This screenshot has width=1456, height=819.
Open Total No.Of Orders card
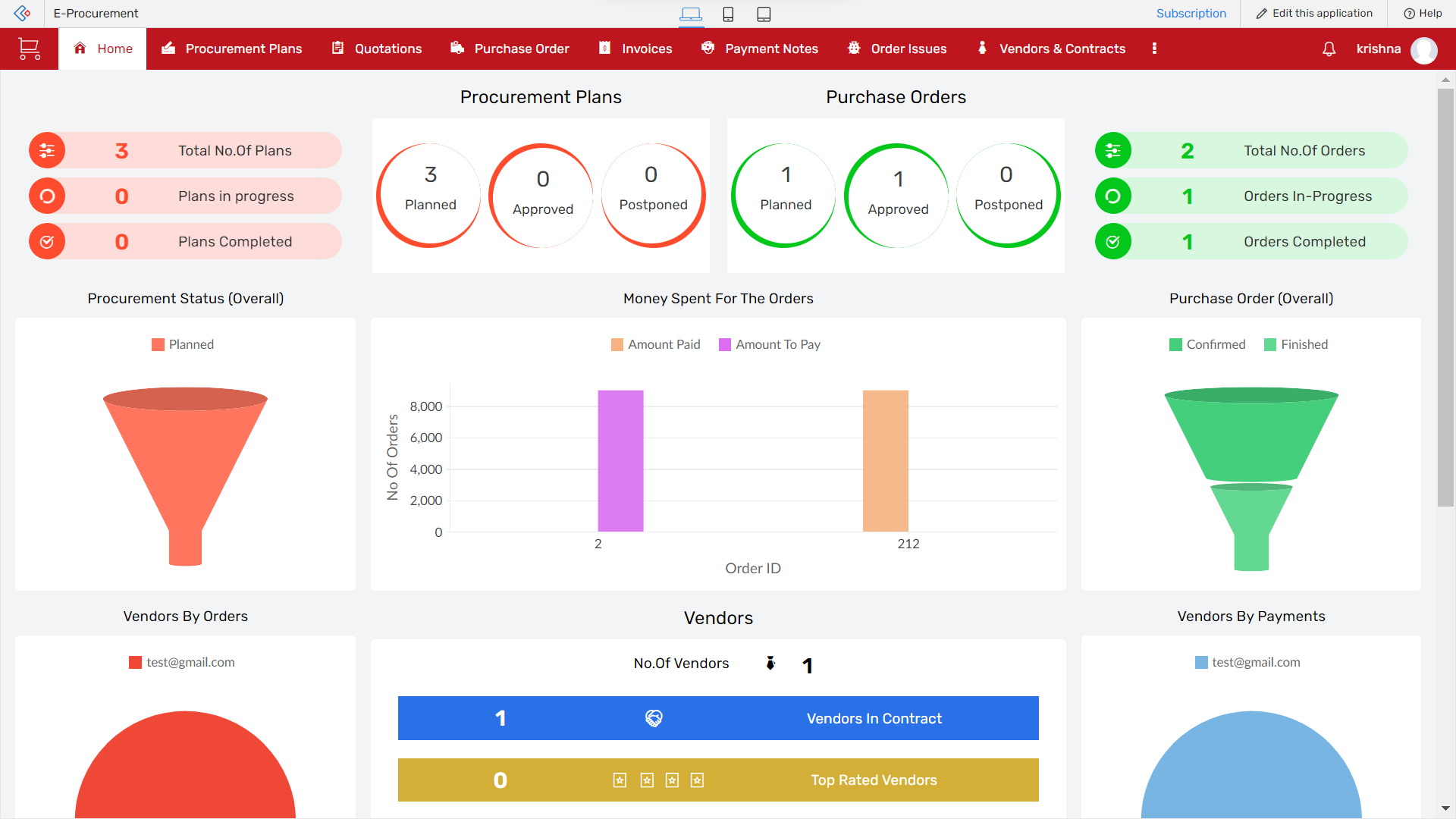coord(1251,151)
